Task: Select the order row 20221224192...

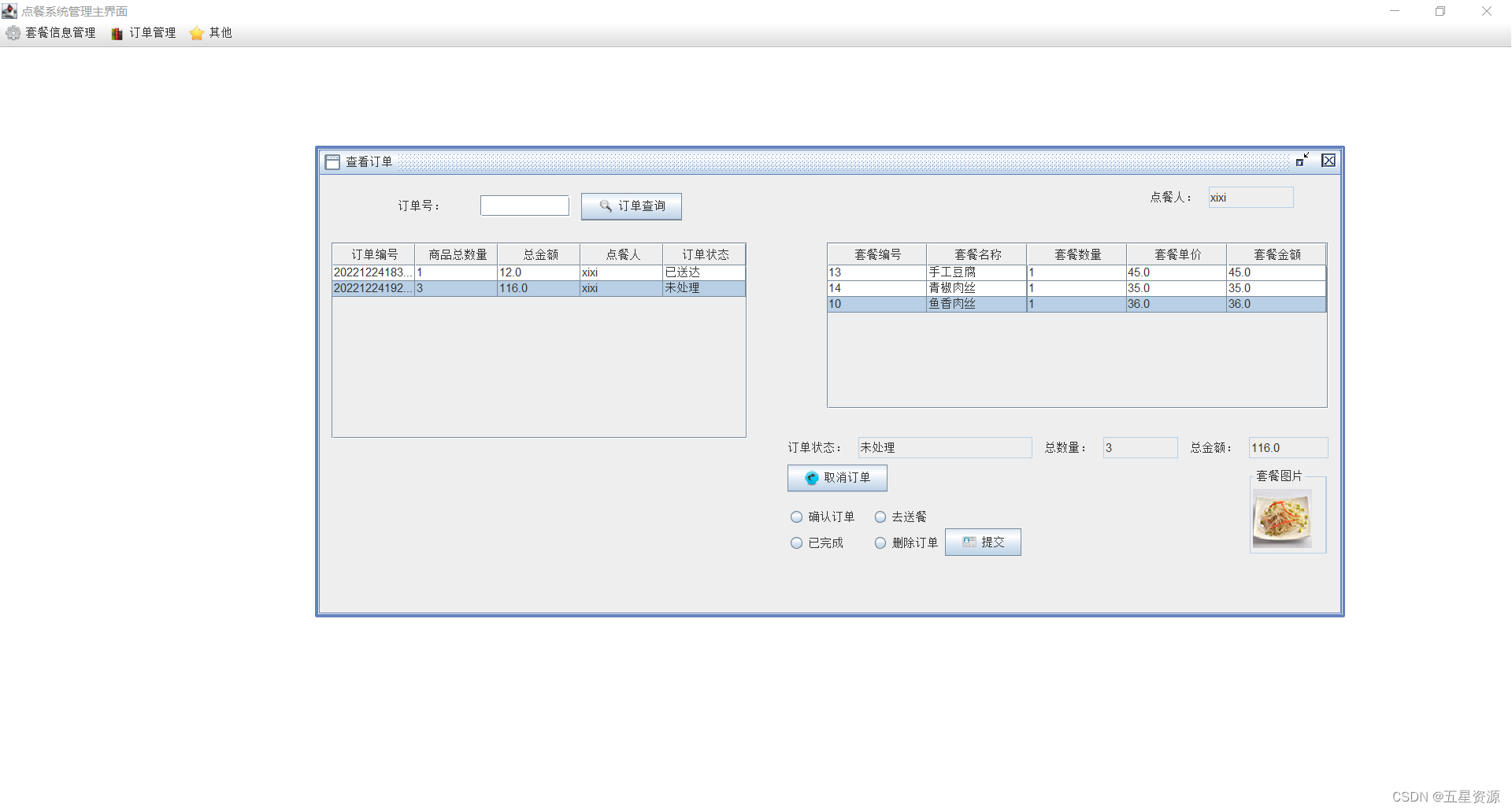Action: pyautogui.click(x=539, y=288)
